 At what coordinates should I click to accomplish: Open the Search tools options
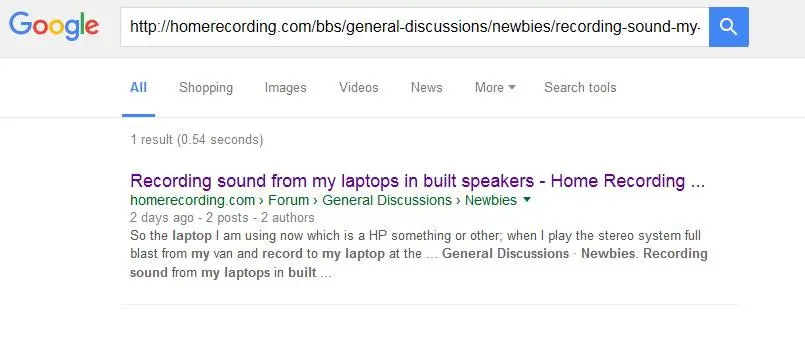click(580, 88)
